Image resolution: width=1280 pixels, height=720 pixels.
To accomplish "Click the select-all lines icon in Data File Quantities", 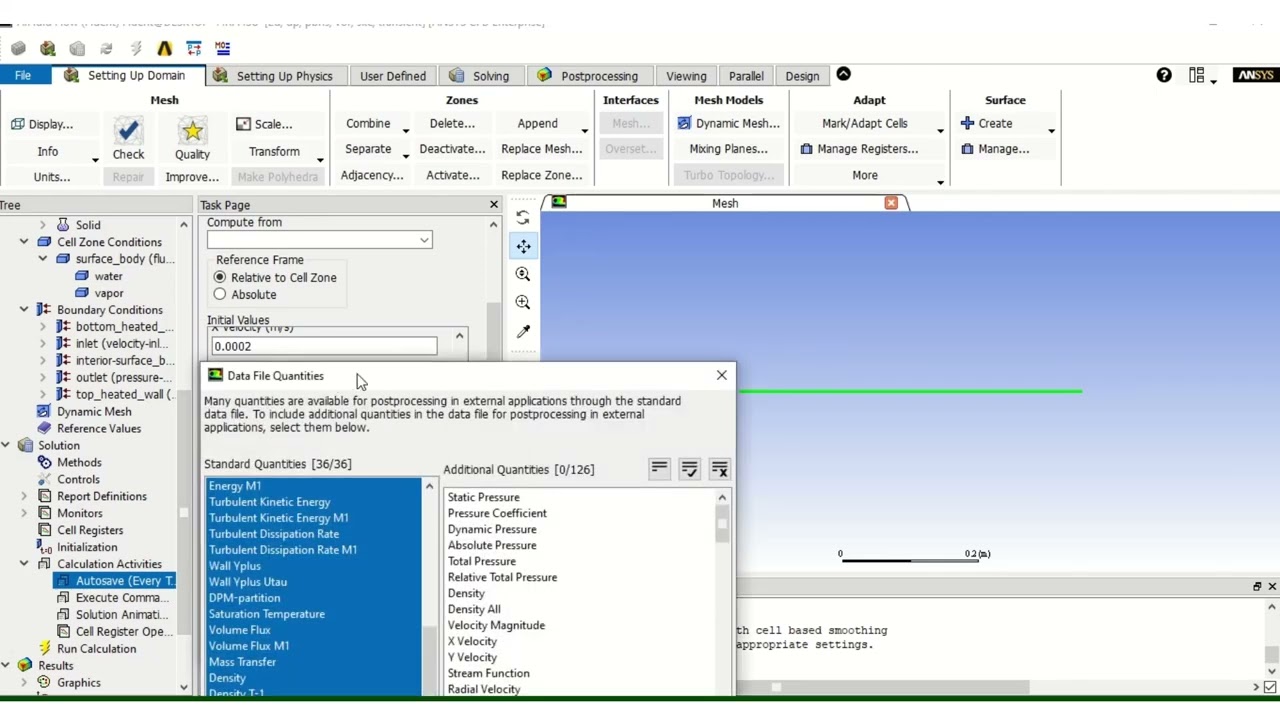I will pyautogui.click(x=659, y=469).
